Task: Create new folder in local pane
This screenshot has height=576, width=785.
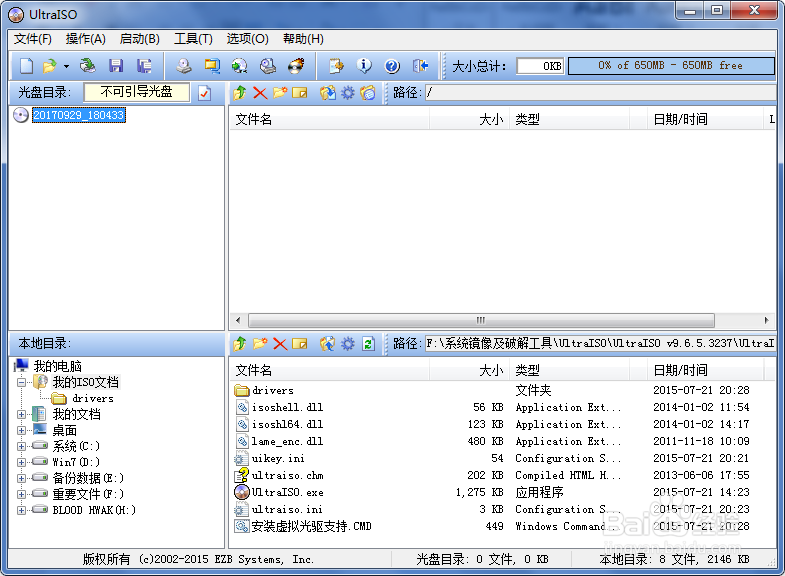Action: point(260,344)
